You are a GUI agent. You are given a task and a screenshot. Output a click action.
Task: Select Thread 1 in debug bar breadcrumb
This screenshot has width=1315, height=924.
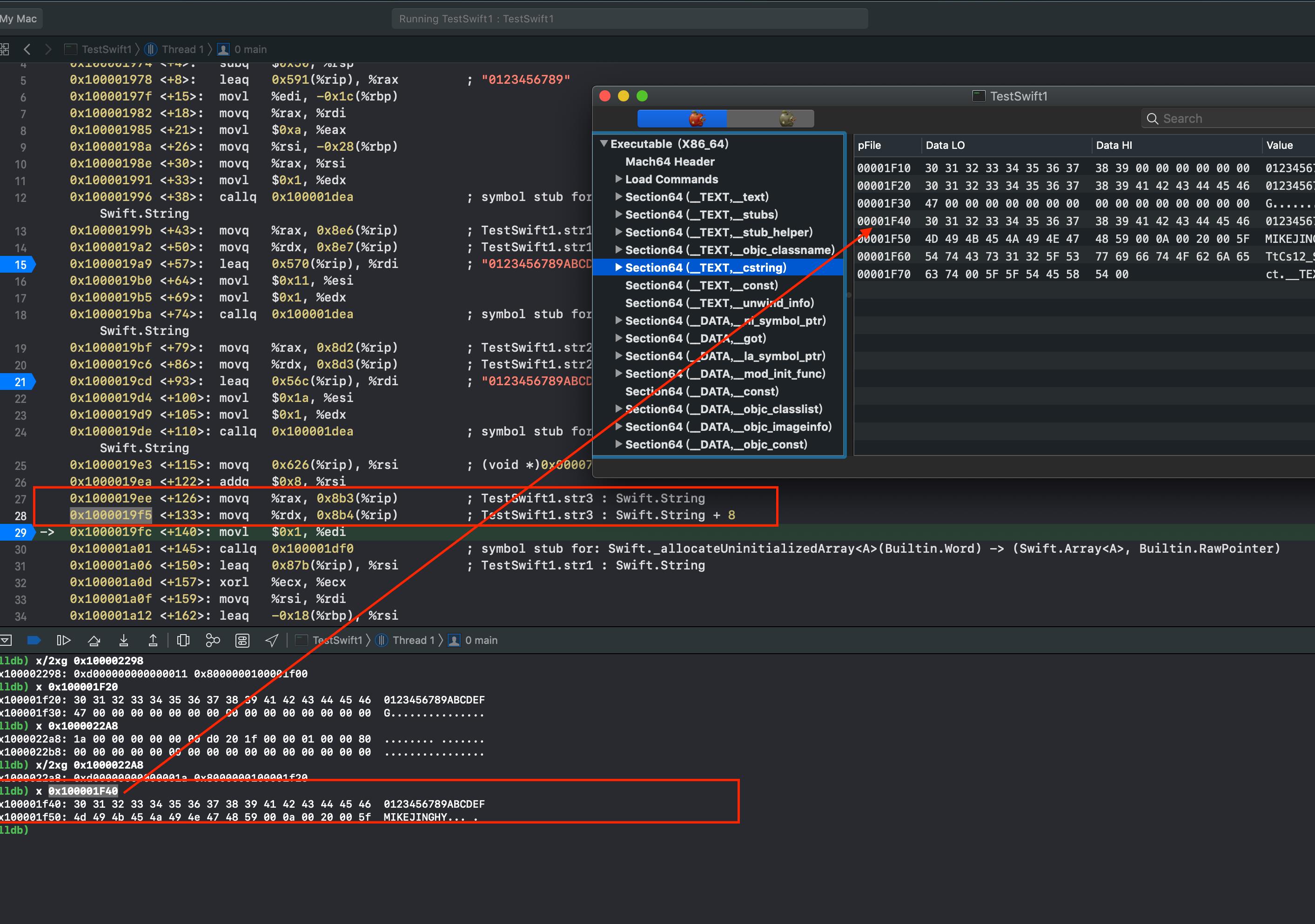(x=405, y=640)
